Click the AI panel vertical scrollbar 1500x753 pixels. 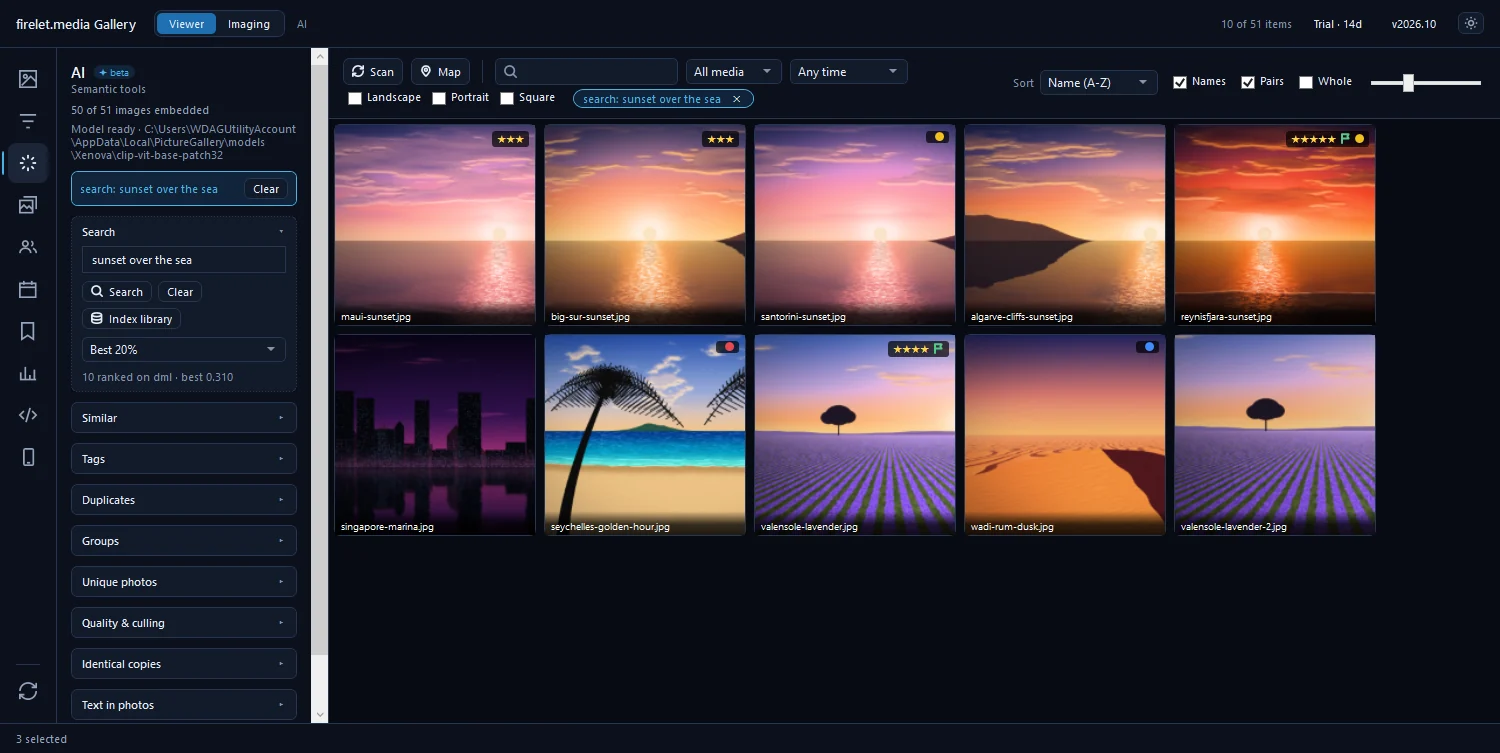coord(320,358)
